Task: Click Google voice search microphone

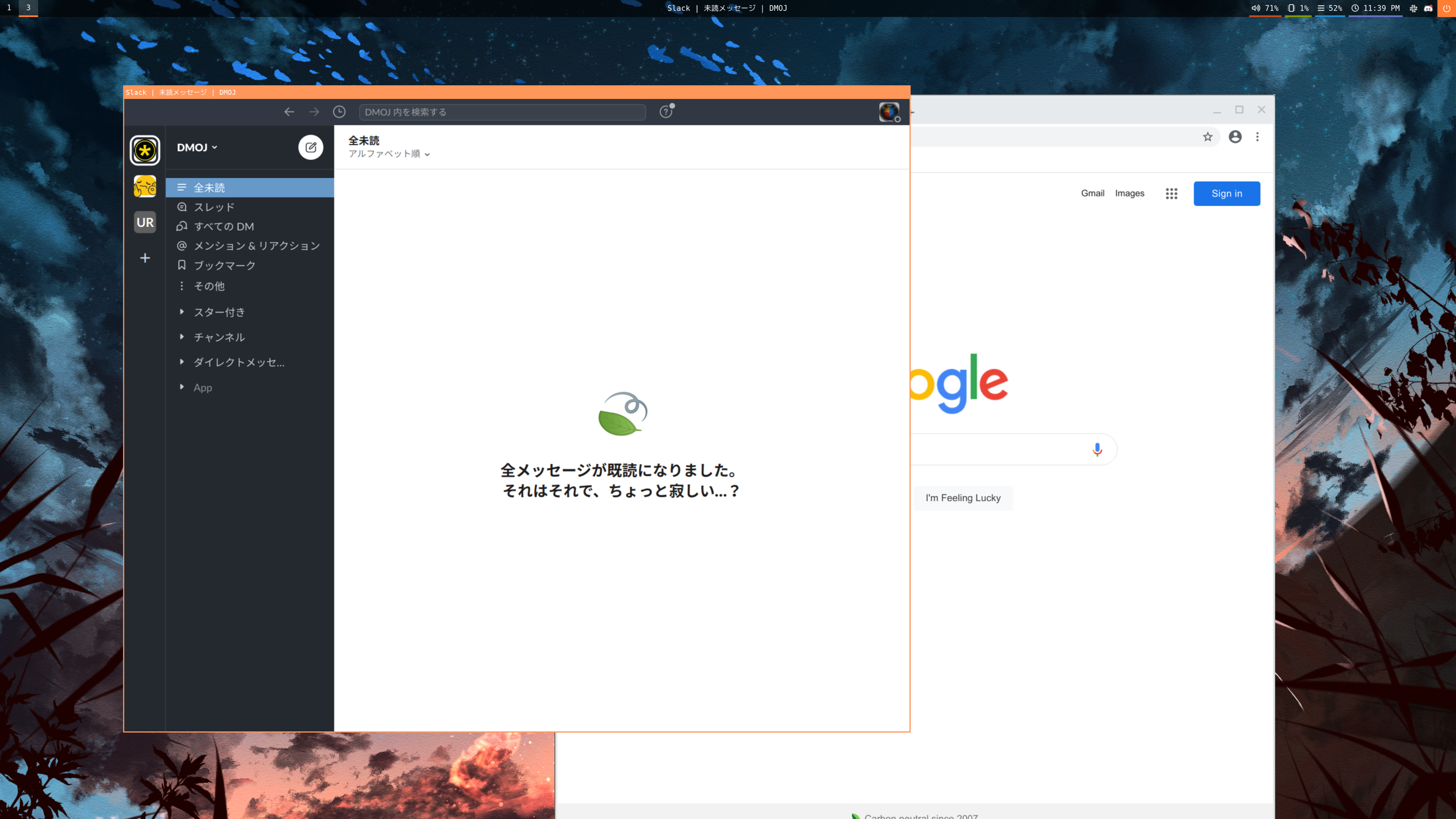Action: click(x=1097, y=449)
